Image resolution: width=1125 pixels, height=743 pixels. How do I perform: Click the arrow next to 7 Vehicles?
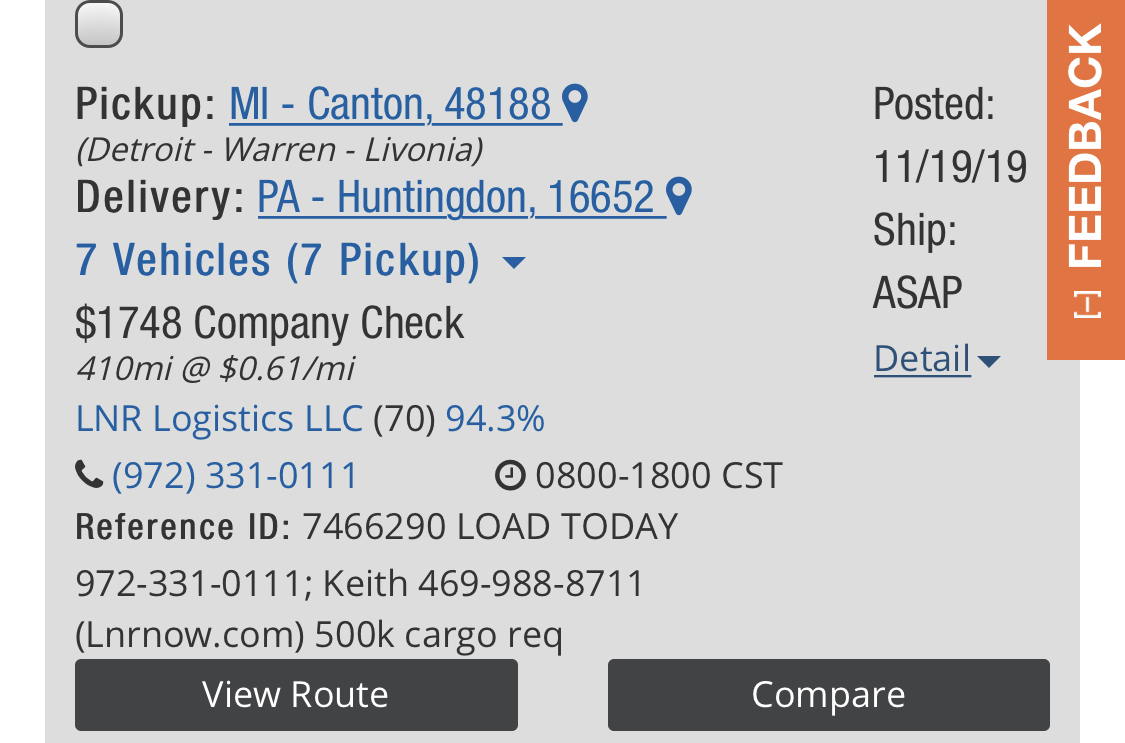(514, 262)
